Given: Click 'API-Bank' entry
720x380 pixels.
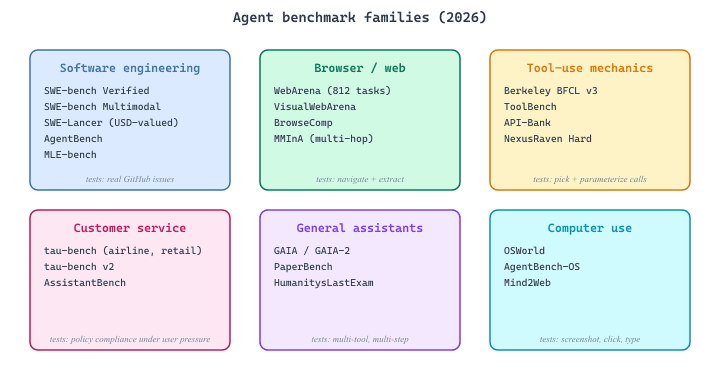Looking at the screenshot, I should [527, 123].
